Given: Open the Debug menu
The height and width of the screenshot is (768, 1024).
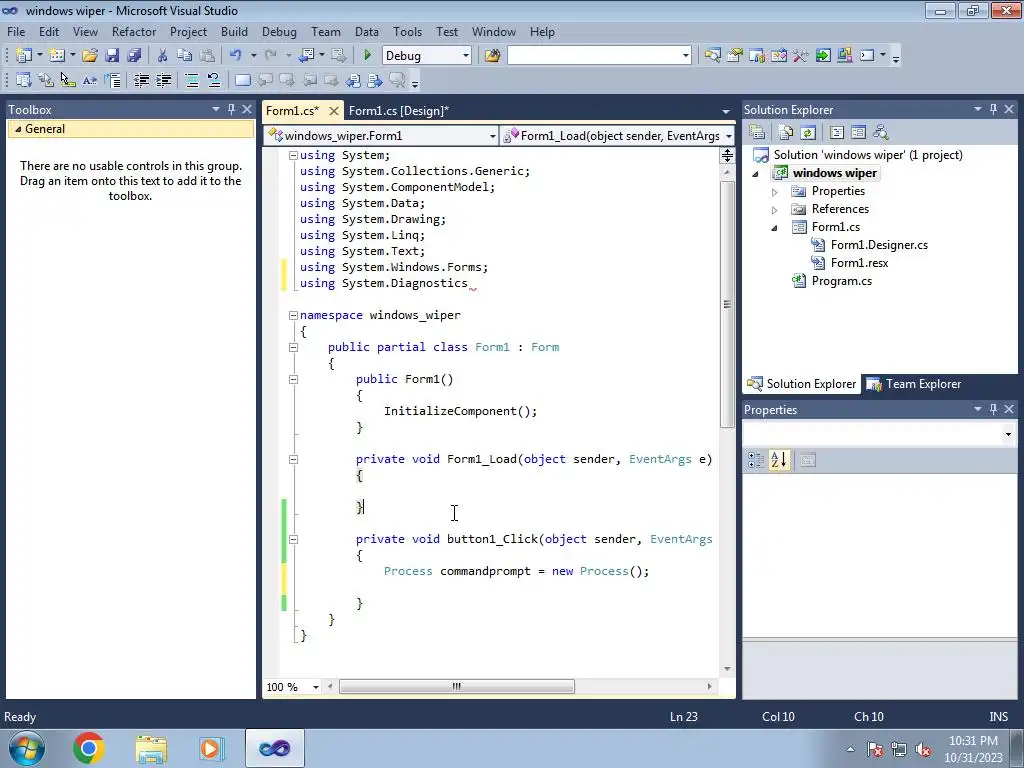Looking at the screenshot, I should point(279,31).
